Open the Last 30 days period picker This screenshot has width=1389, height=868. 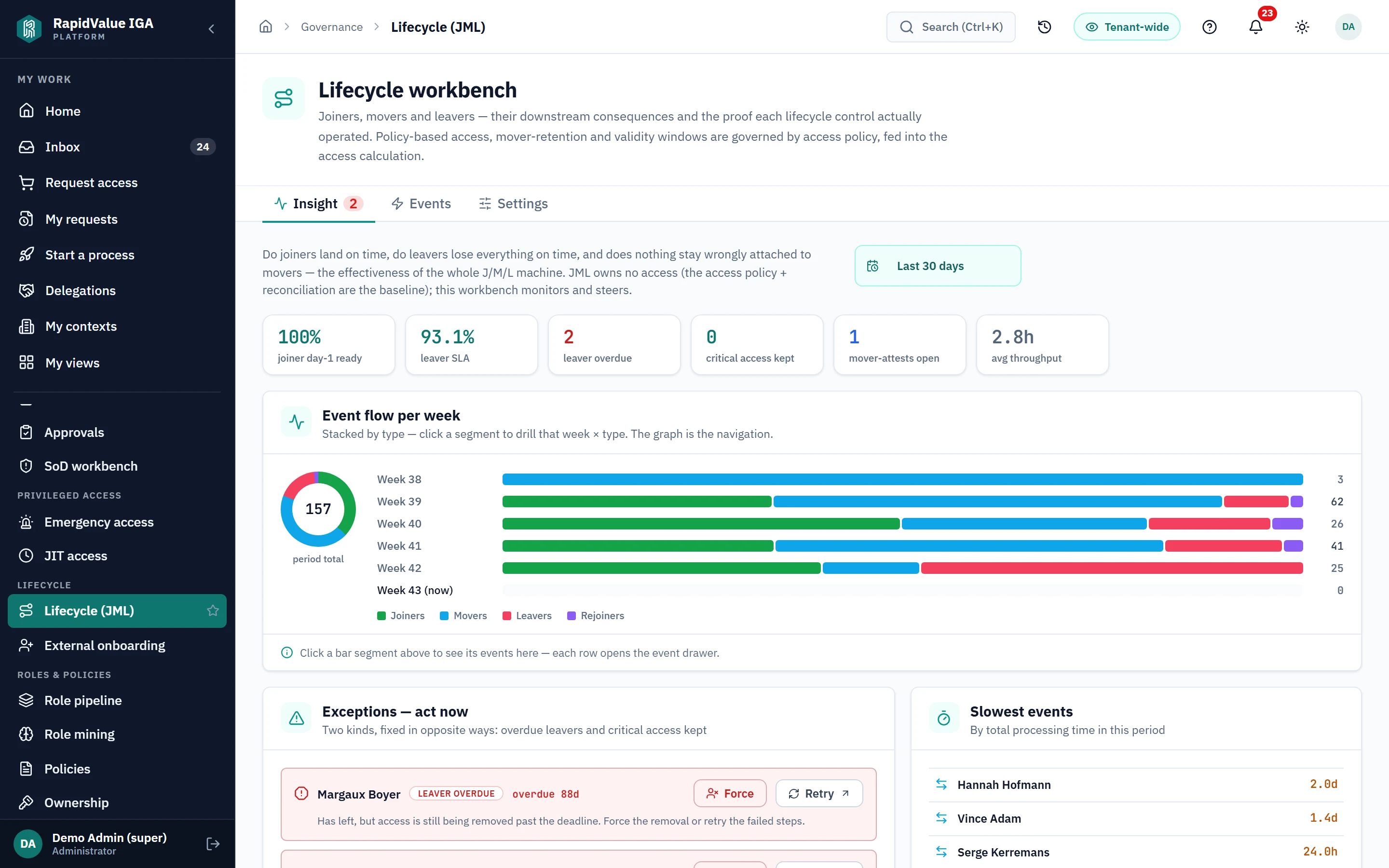click(x=937, y=266)
